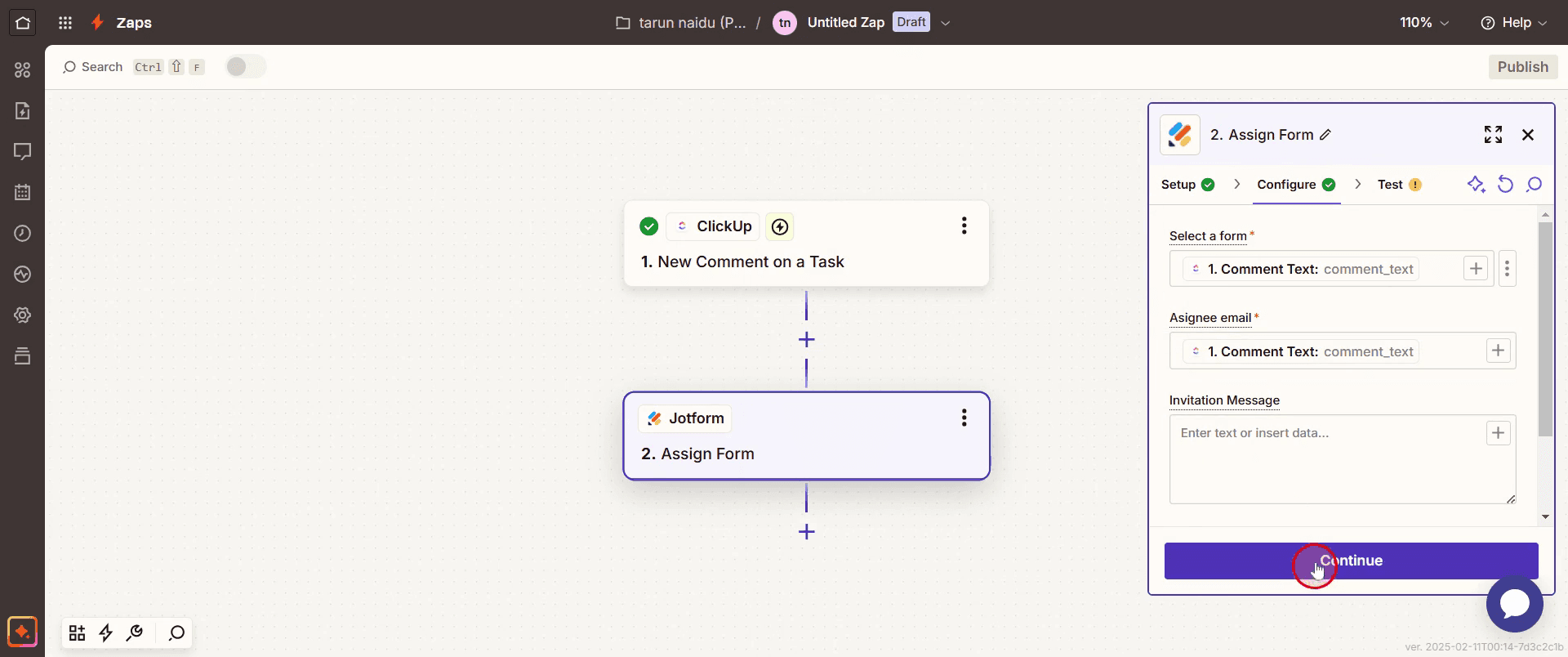The width and height of the screenshot is (1568, 657).
Task: Select the Jotform Assign Form step card
Action: coord(806,436)
